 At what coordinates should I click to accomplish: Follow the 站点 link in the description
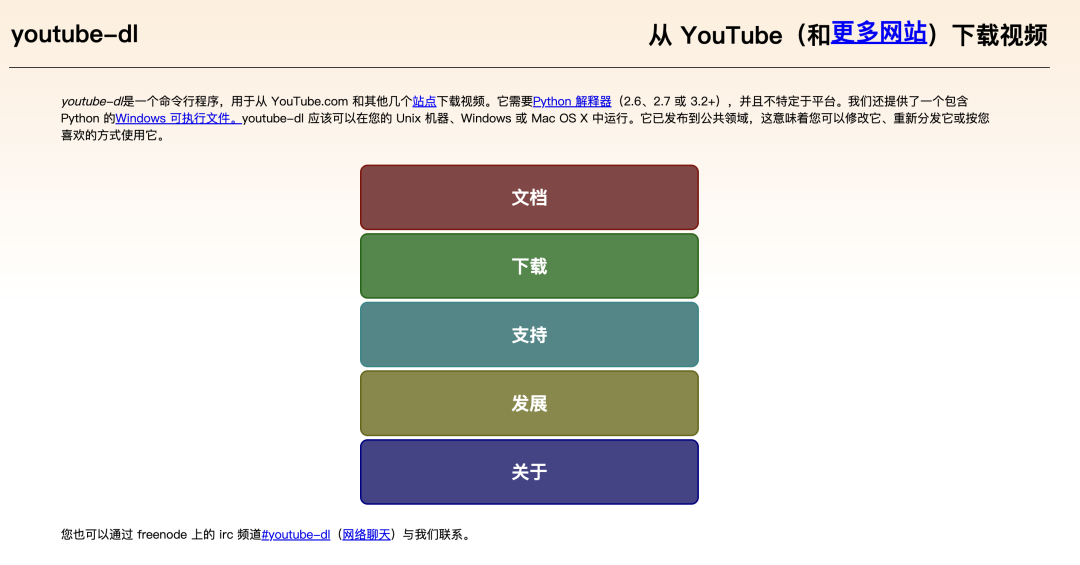pyautogui.click(x=424, y=101)
